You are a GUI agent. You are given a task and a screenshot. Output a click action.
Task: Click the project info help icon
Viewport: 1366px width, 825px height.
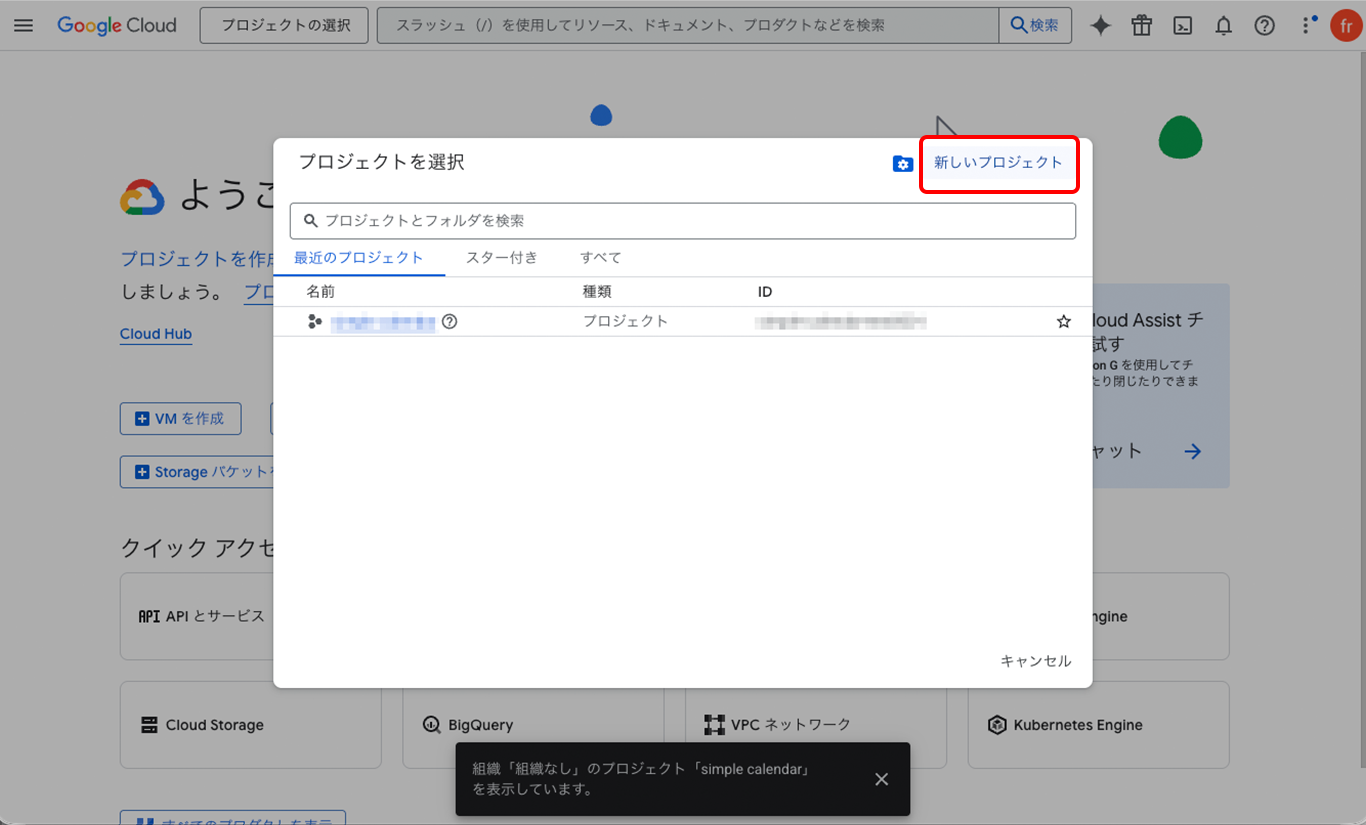[450, 322]
